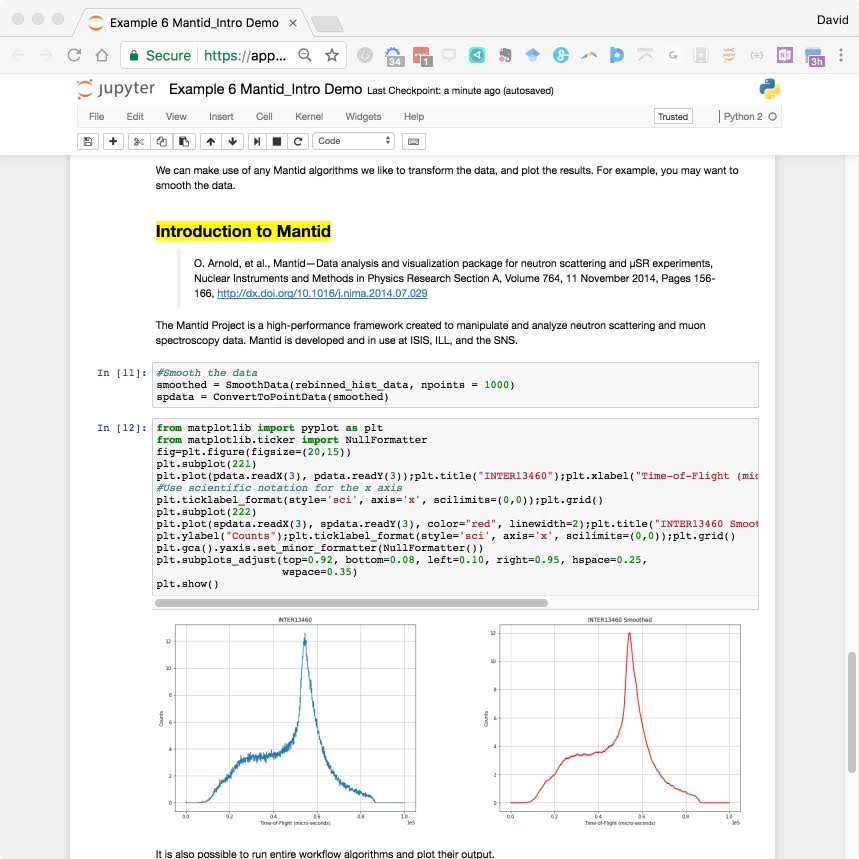The height and width of the screenshot is (859, 859).
Task: Click the red INTER13460 Smoothed plot
Action: pyautogui.click(x=620, y=719)
